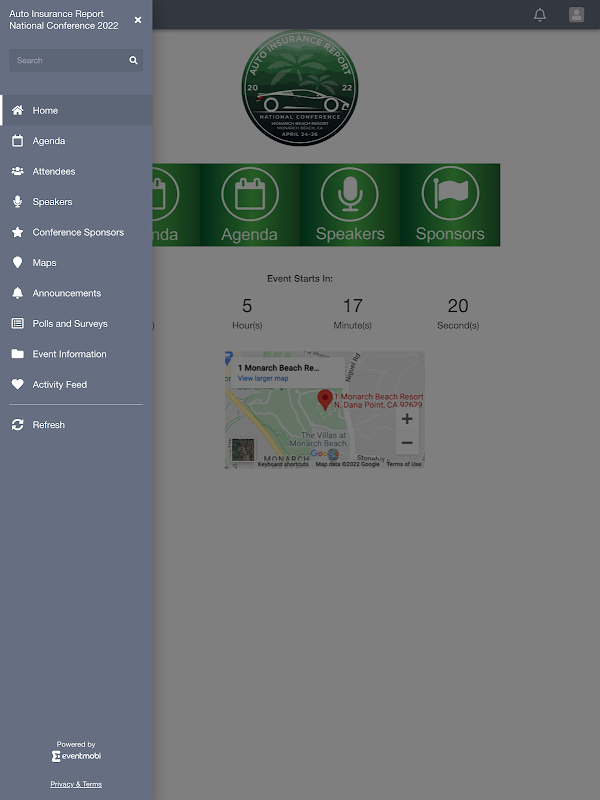Open Polls and Surveys label

70,323
